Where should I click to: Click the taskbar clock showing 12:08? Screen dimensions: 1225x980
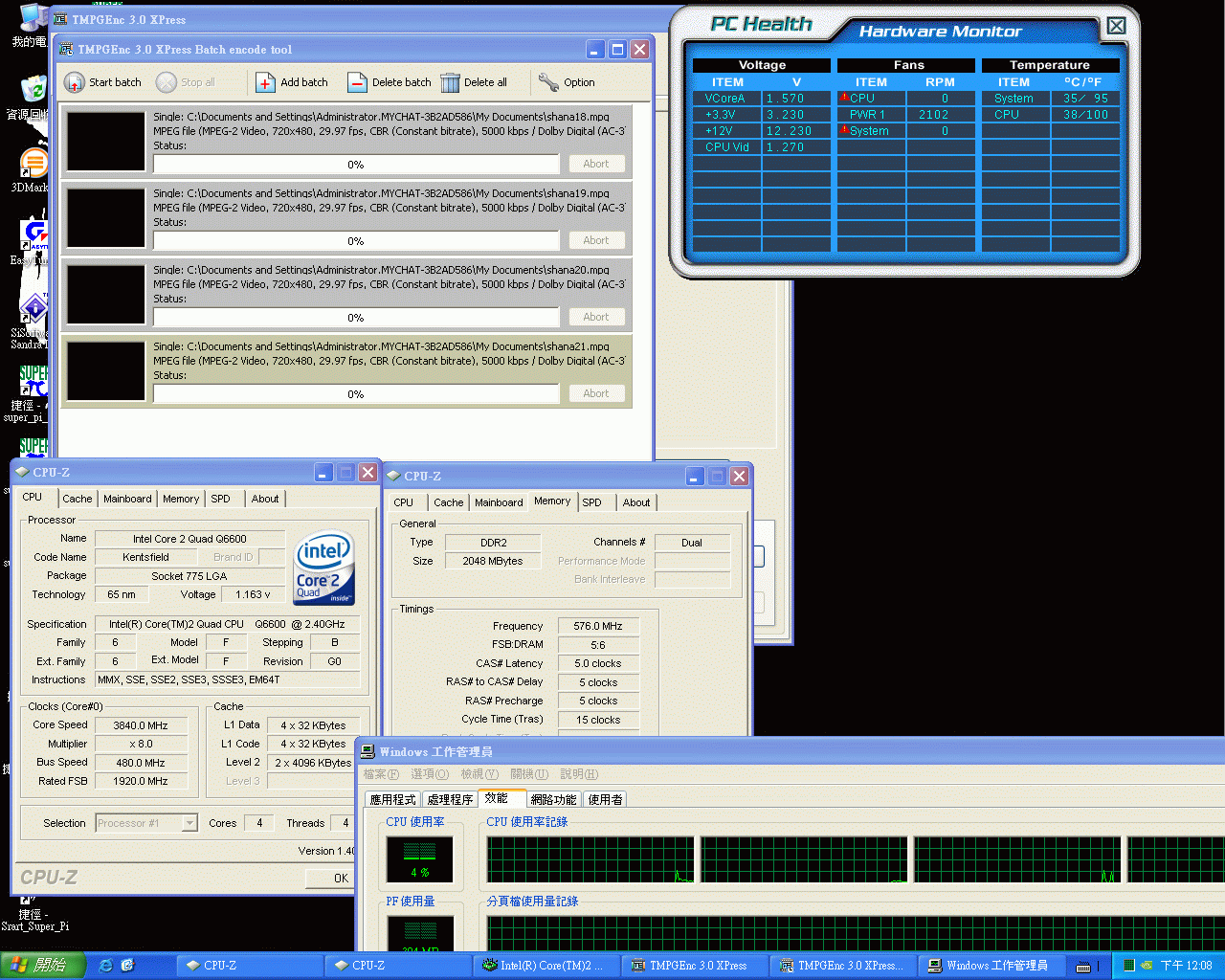tap(1186, 966)
